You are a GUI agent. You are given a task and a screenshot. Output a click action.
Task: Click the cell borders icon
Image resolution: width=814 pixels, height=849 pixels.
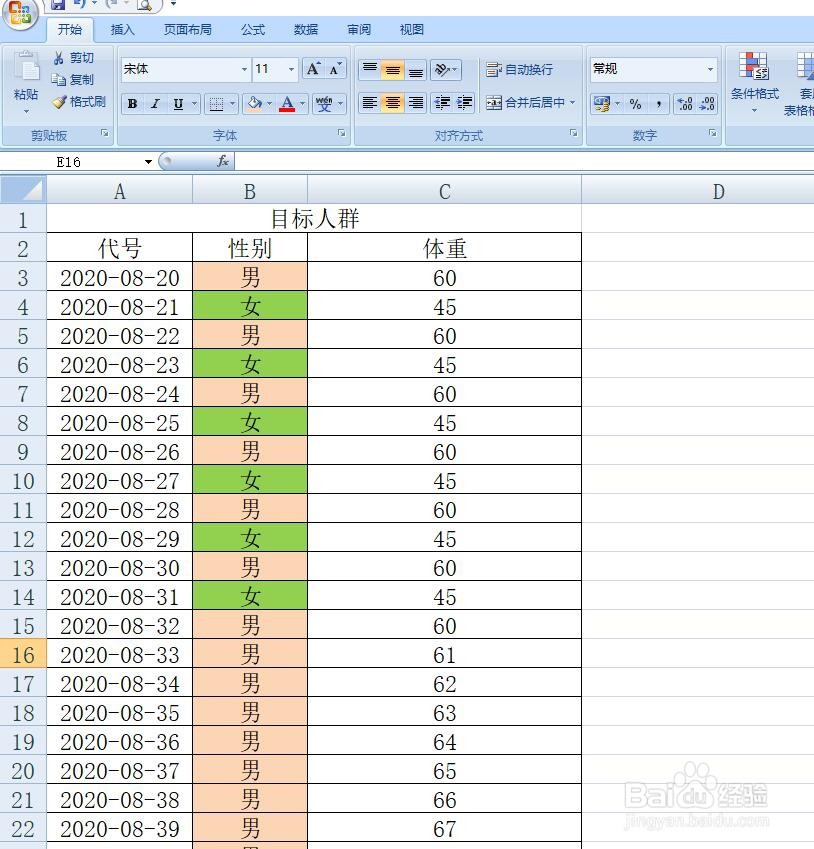(x=216, y=104)
